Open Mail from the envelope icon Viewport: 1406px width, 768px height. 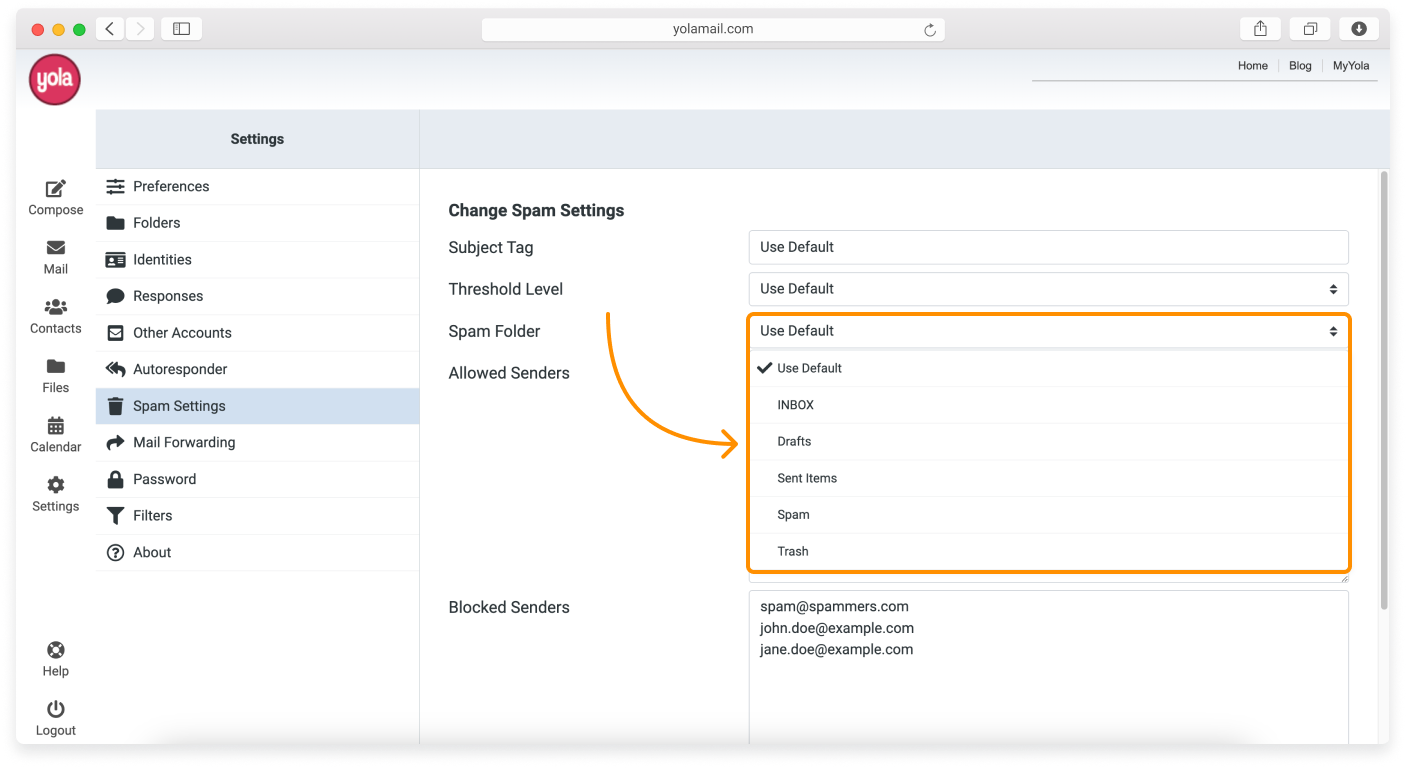click(55, 248)
